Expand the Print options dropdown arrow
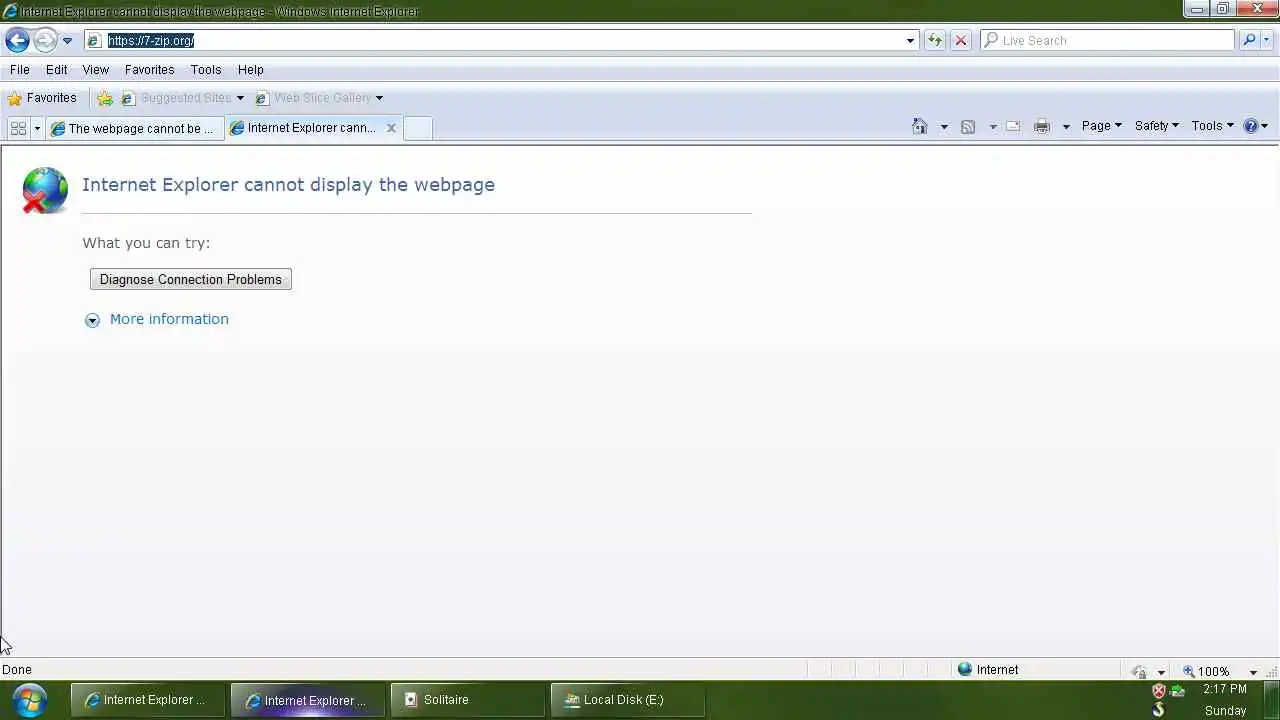Viewport: 1280px width, 720px height. point(1066,126)
